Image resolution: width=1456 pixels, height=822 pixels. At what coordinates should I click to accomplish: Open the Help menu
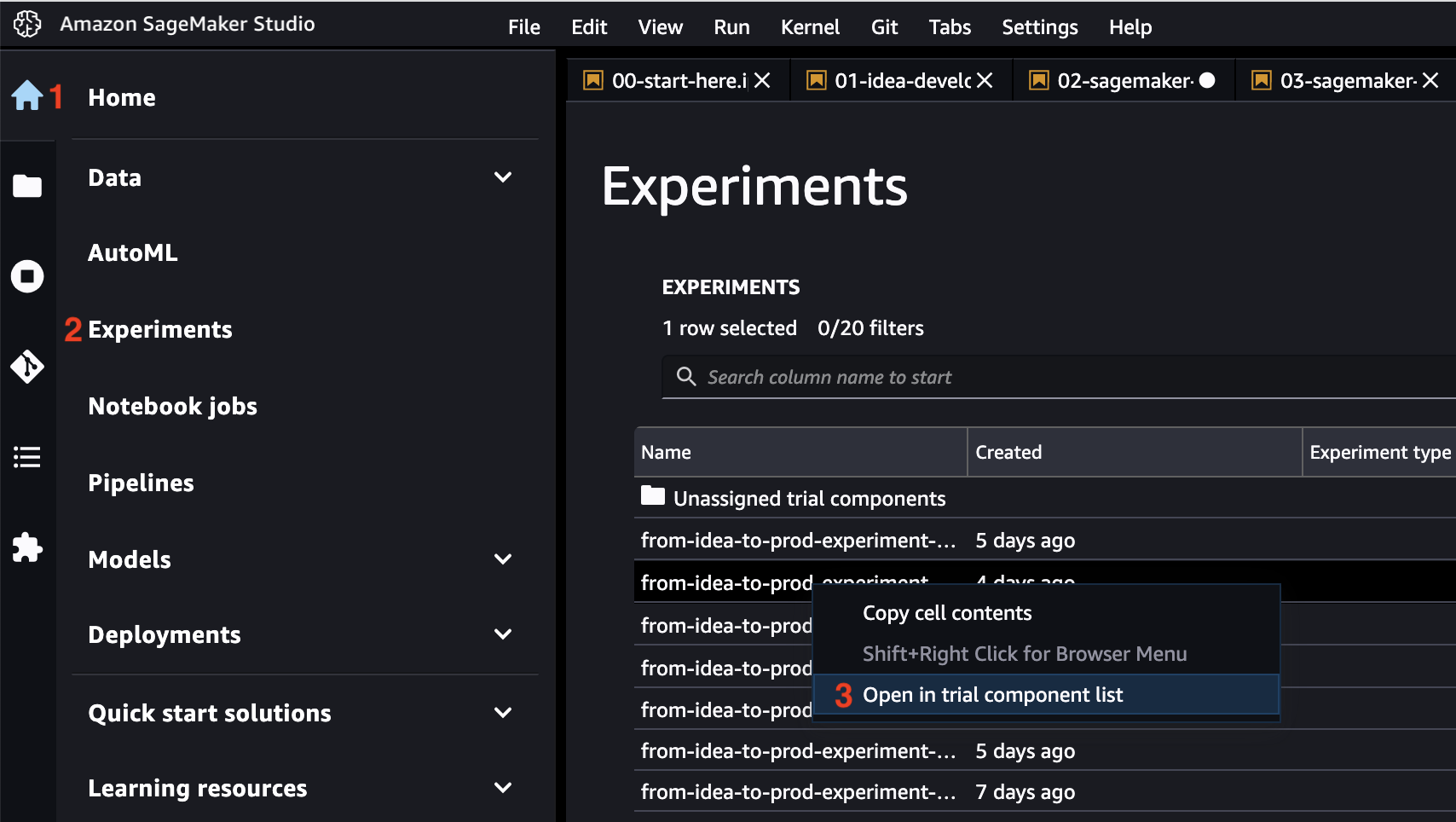pyautogui.click(x=1130, y=27)
